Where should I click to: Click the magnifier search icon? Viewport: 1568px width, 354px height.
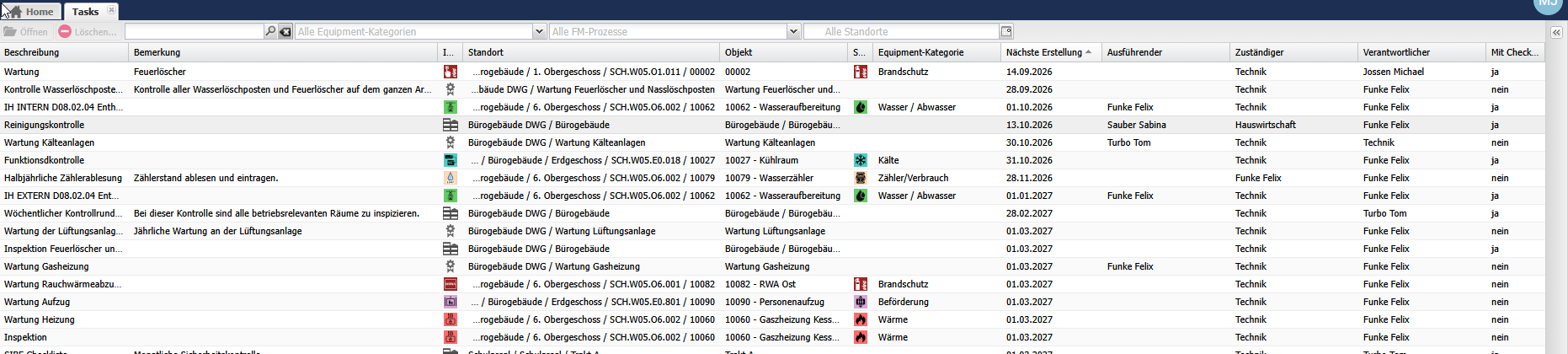point(270,31)
